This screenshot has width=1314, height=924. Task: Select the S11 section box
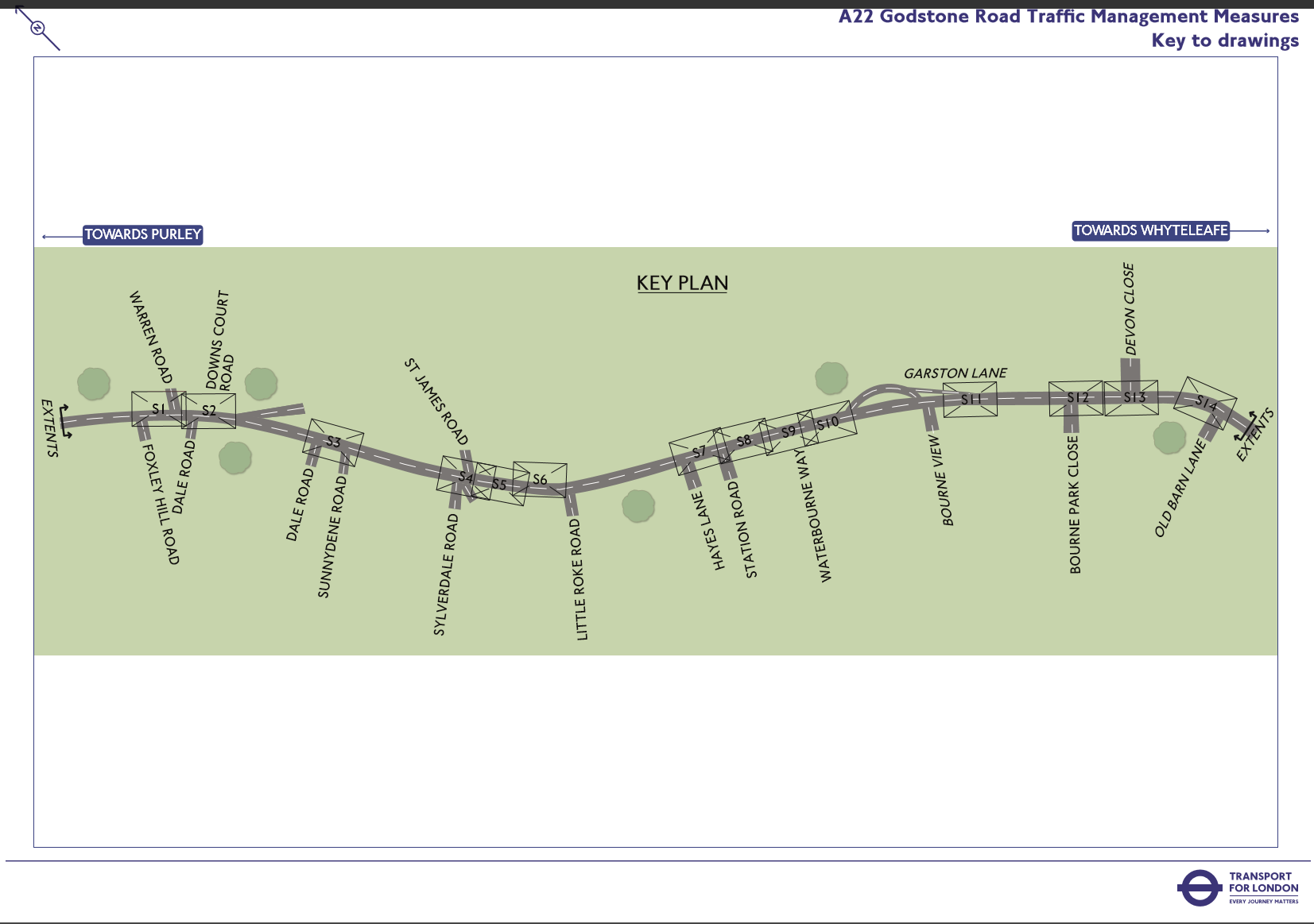point(970,399)
